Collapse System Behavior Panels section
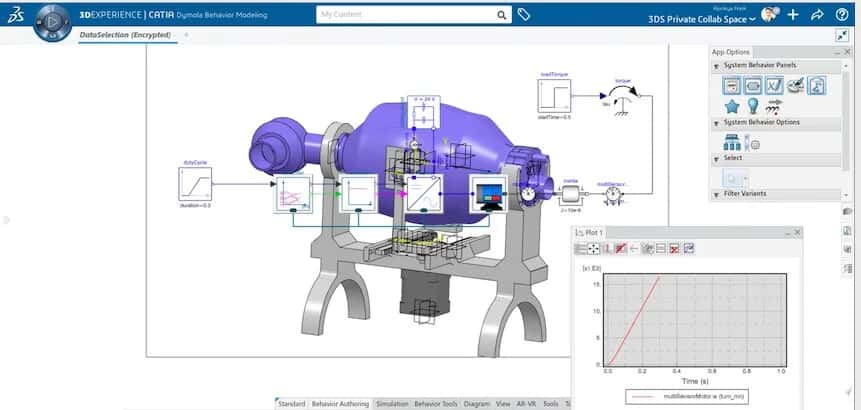 click(x=716, y=66)
